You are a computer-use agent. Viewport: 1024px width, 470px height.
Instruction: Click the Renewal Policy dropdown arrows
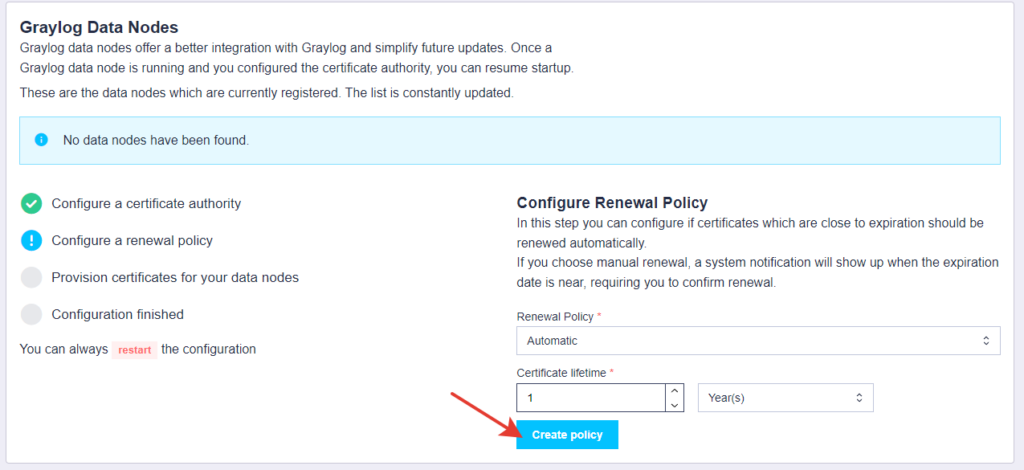(986, 341)
